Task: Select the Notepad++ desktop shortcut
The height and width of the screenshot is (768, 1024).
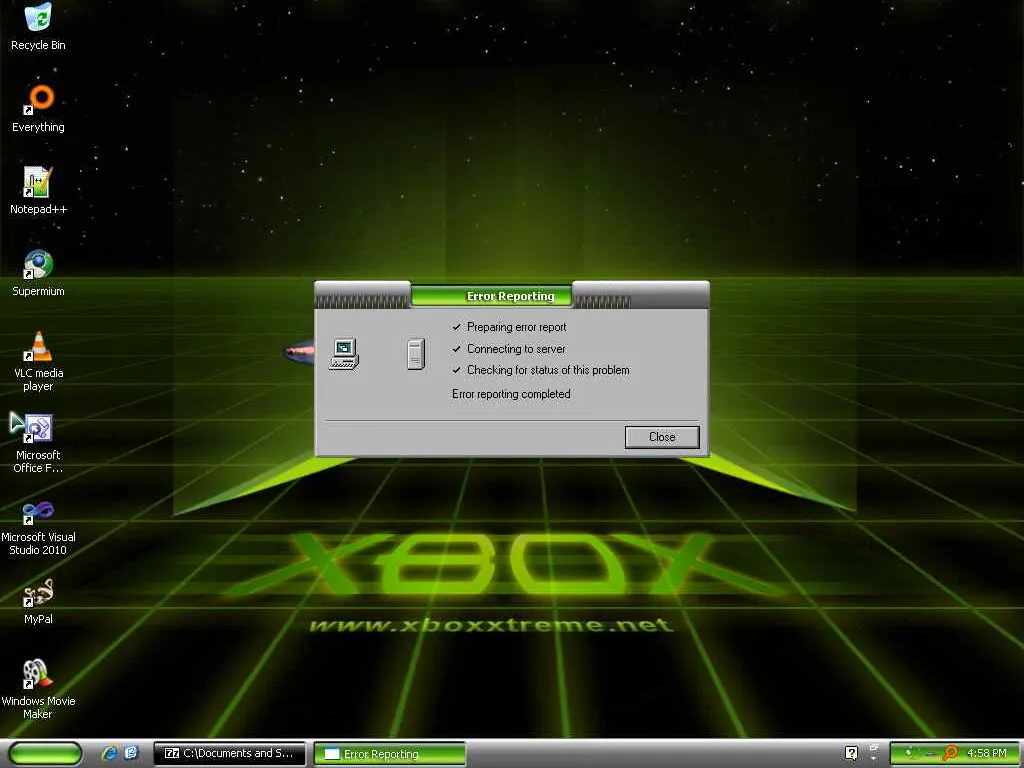Action: click(38, 191)
